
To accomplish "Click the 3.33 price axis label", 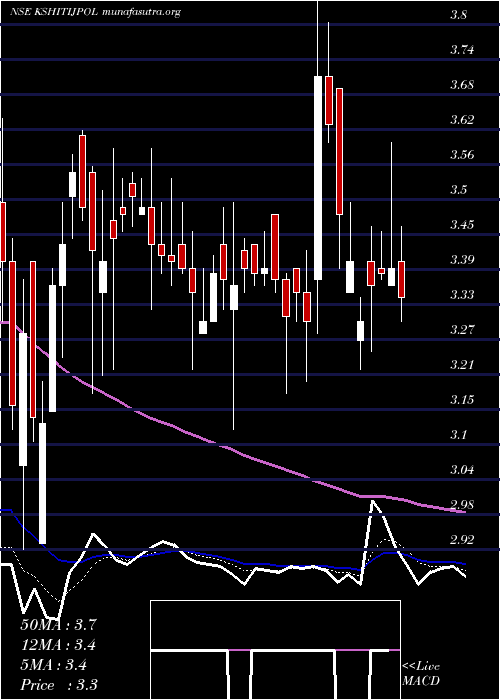I will pos(462,295).
